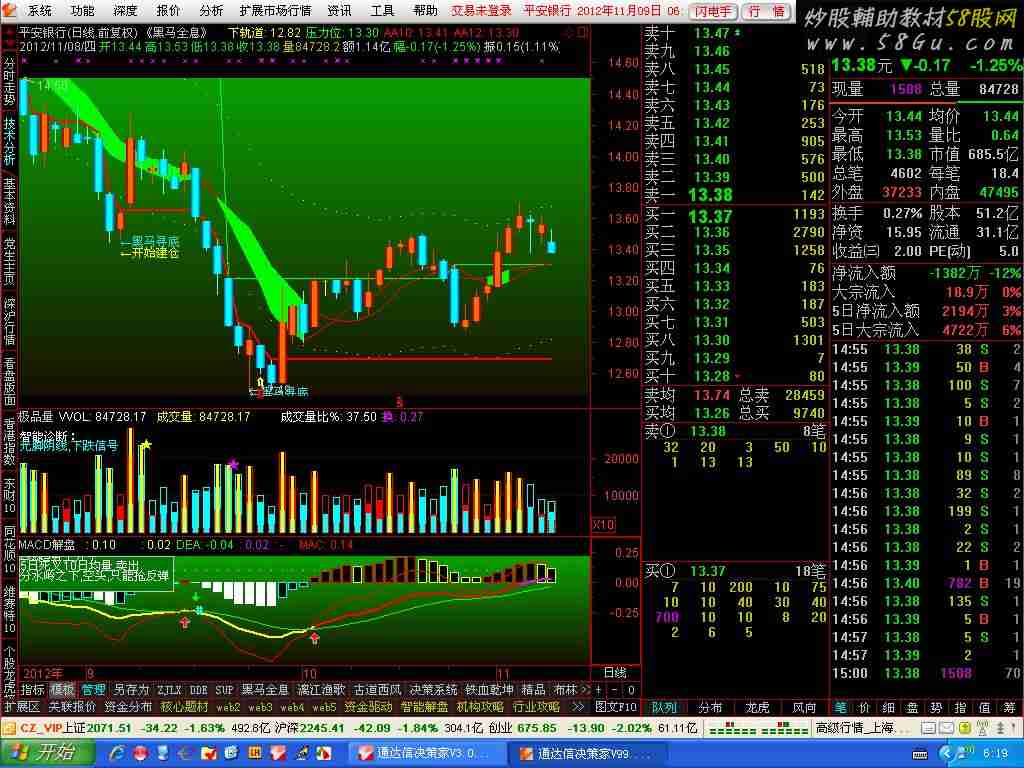Open the 报价 menu

click(x=168, y=10)
